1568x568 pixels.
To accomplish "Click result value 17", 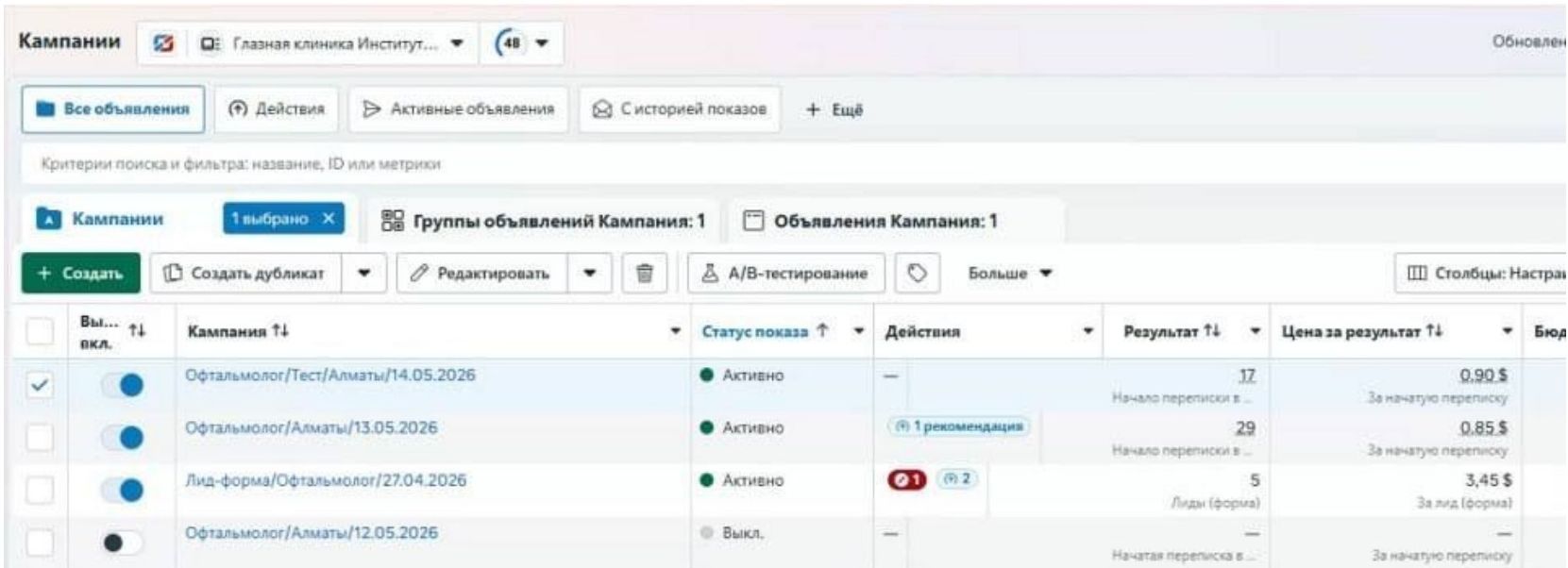I will pos(1247,376).
